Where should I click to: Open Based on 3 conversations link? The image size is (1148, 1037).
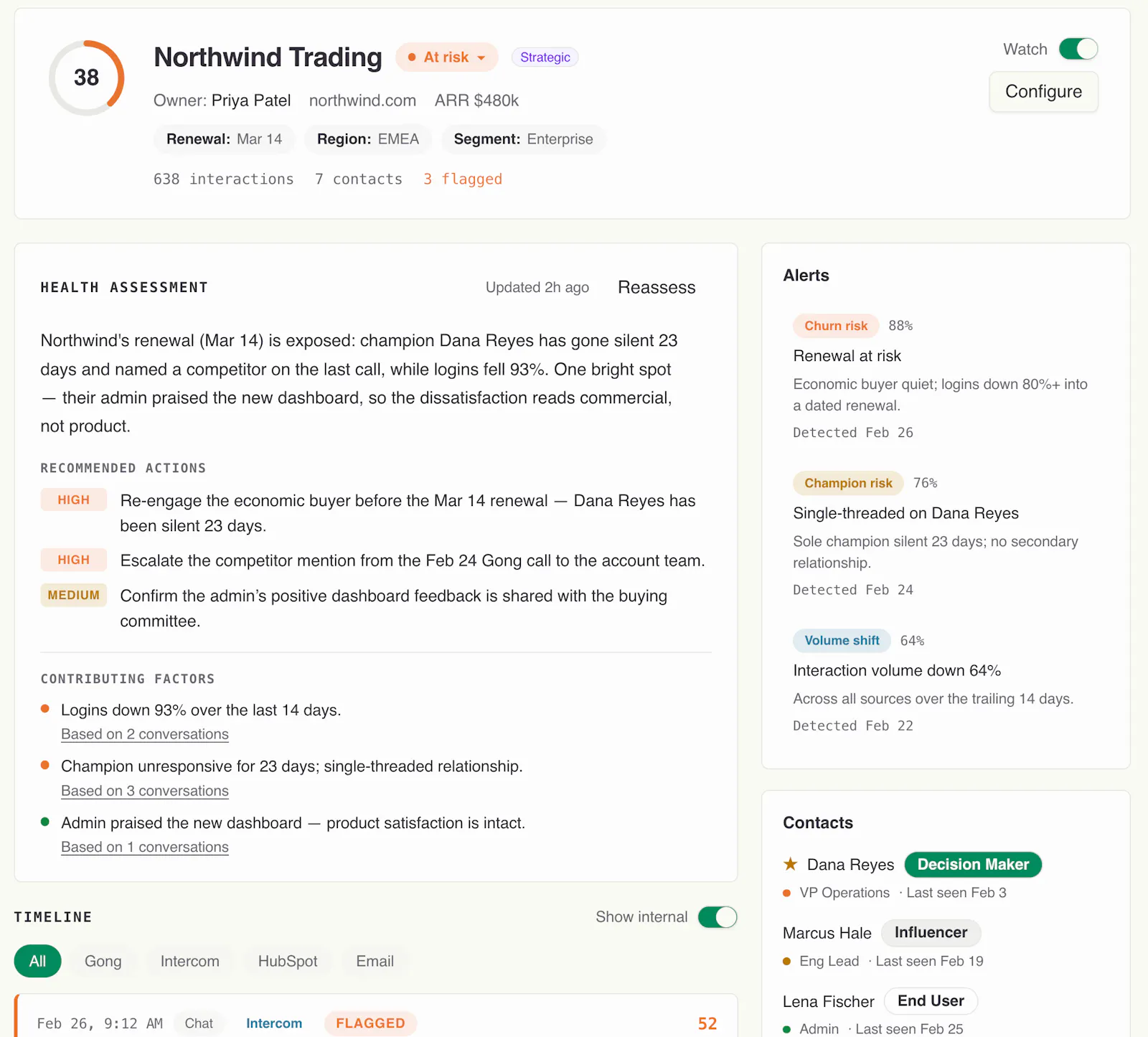[145, 791]
